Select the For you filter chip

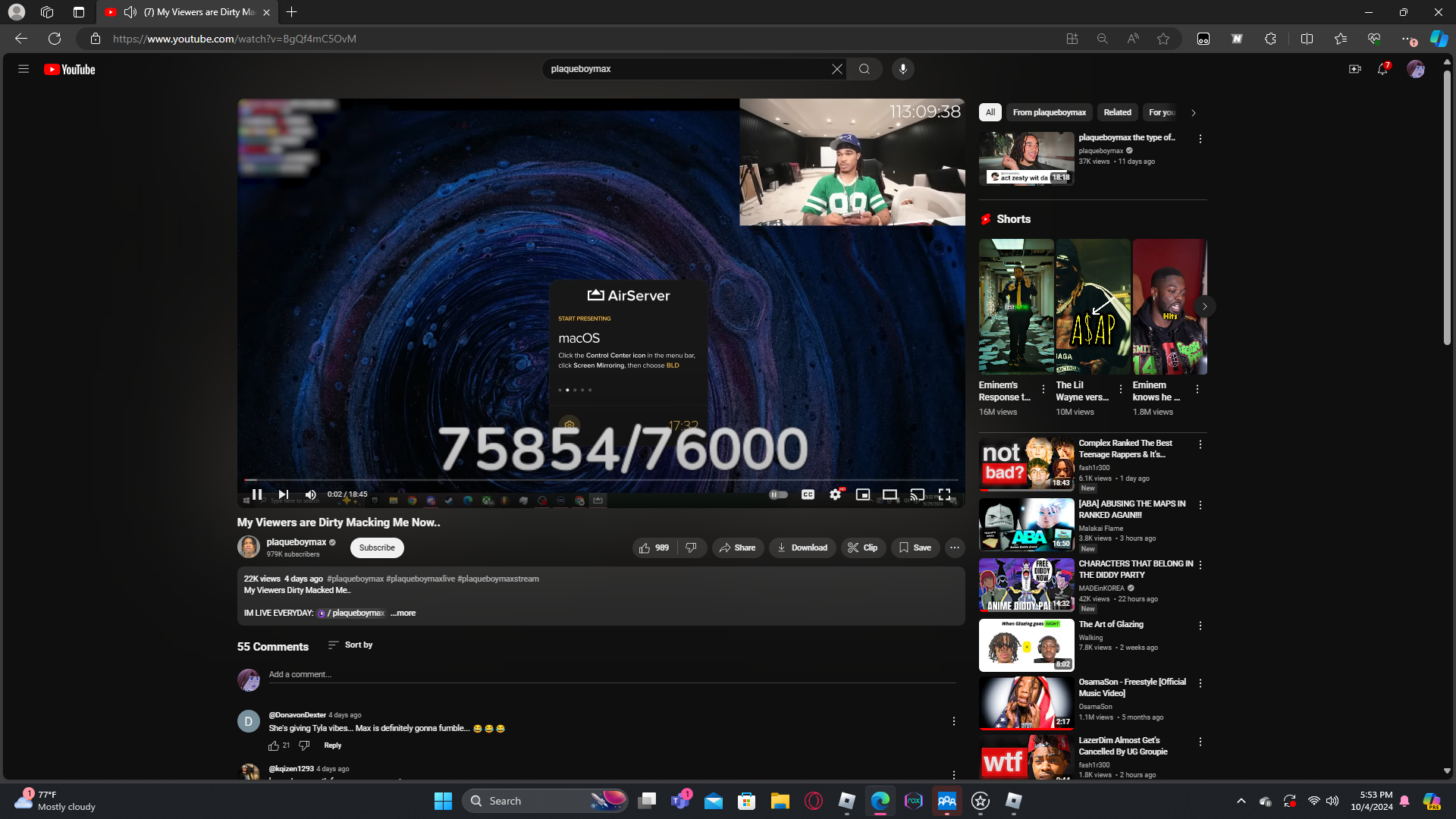point(1161,112)
